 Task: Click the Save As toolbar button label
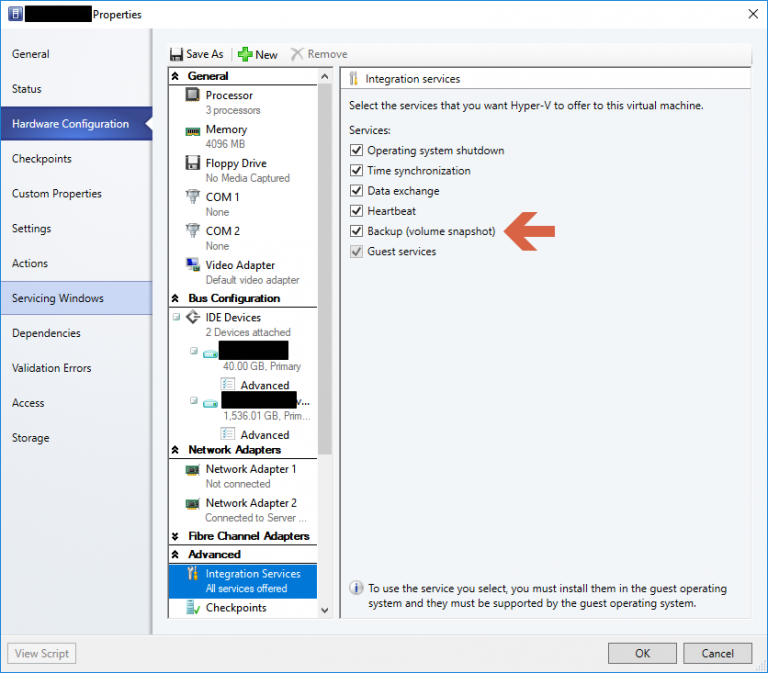[205, 54]
